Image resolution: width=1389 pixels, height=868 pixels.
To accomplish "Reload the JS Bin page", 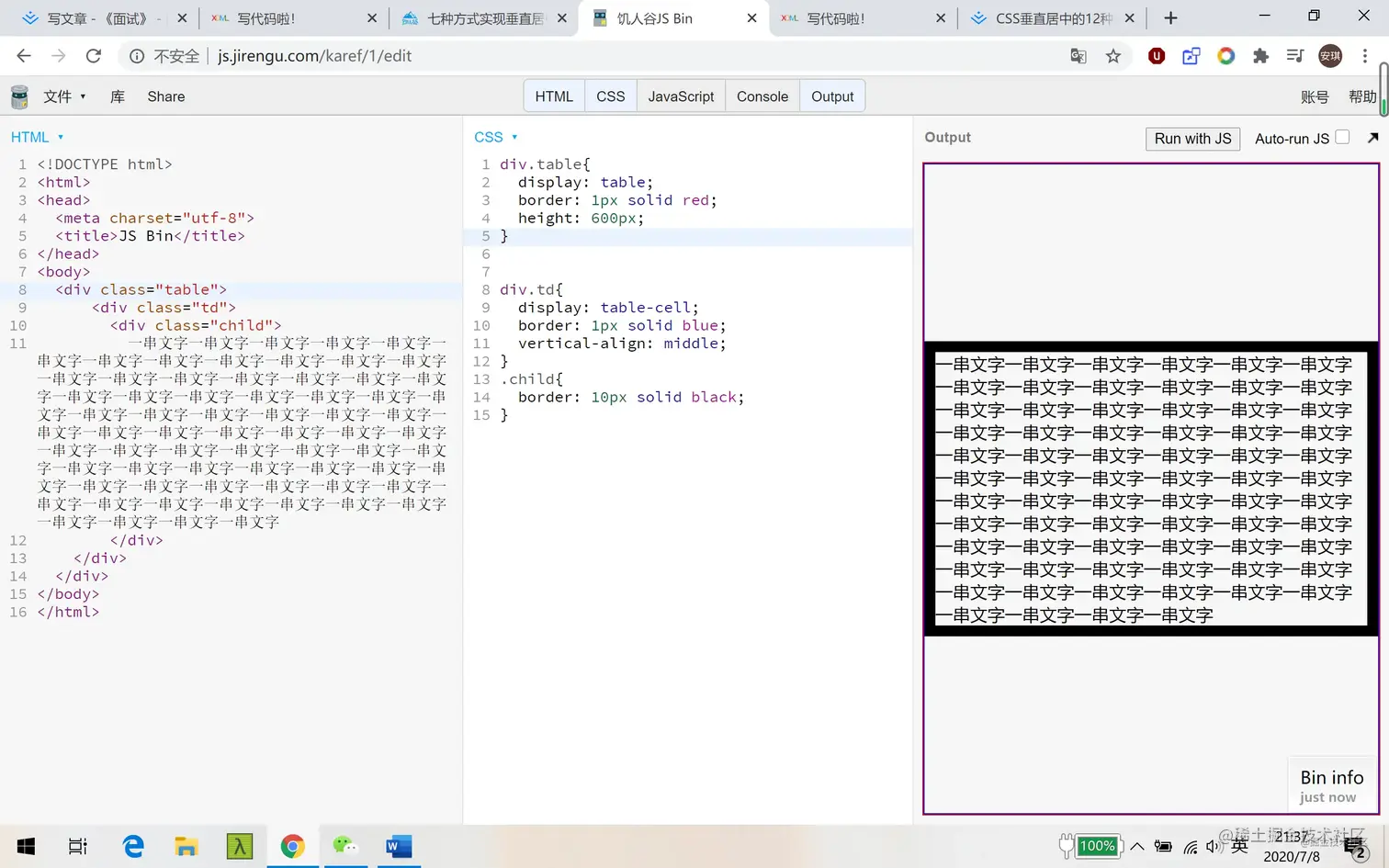I will coord(94,56).
